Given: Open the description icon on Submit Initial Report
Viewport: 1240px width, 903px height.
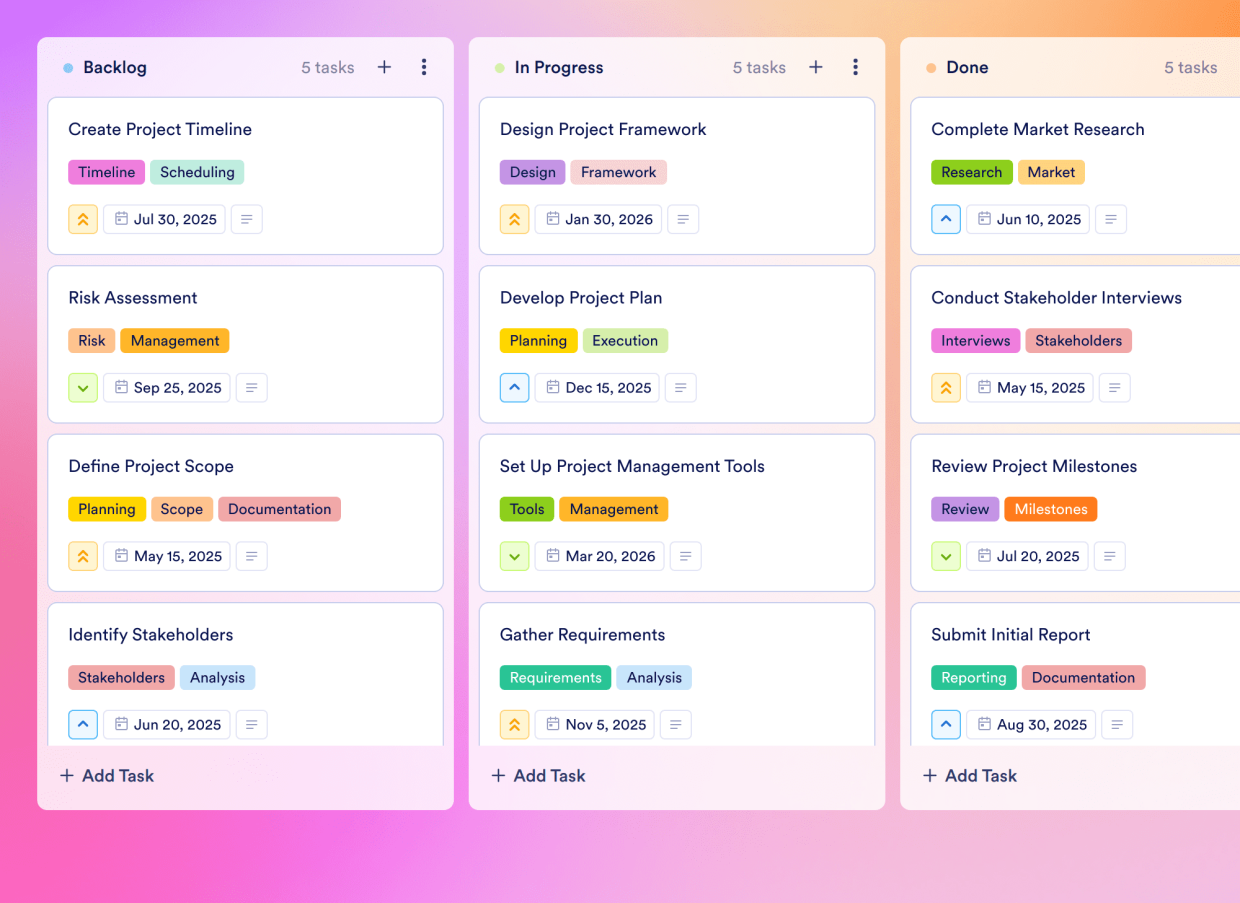Looking at the screenshot, I should click(1117, 724).
